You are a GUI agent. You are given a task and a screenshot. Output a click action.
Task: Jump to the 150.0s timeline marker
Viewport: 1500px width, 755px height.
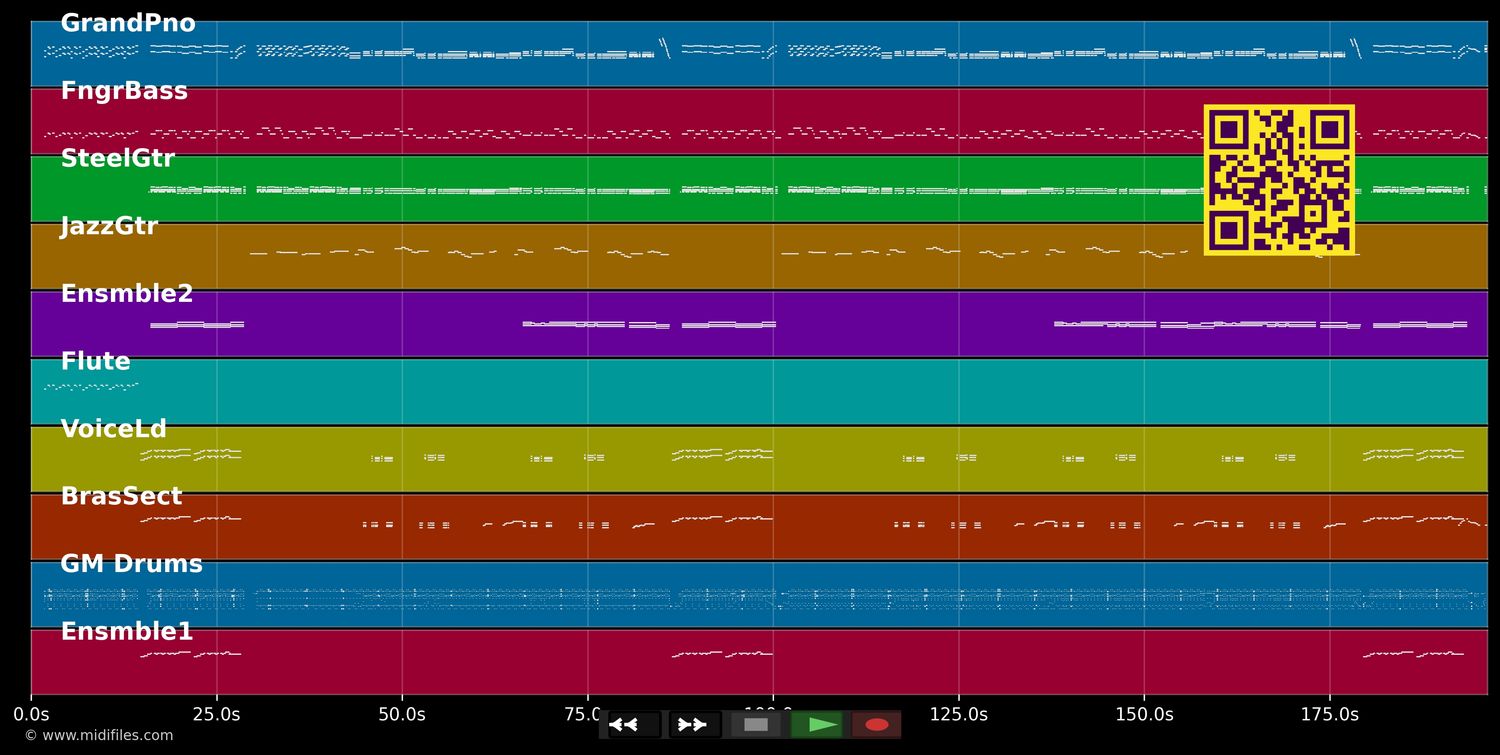[1144, 714]
